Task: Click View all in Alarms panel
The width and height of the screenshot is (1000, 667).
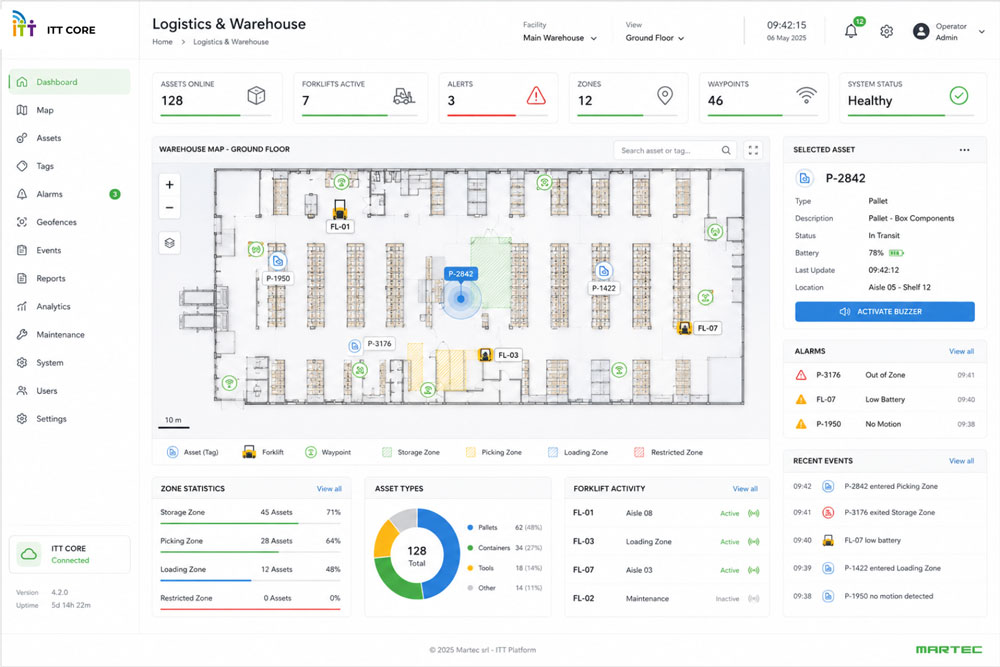Action: [961, 351]
